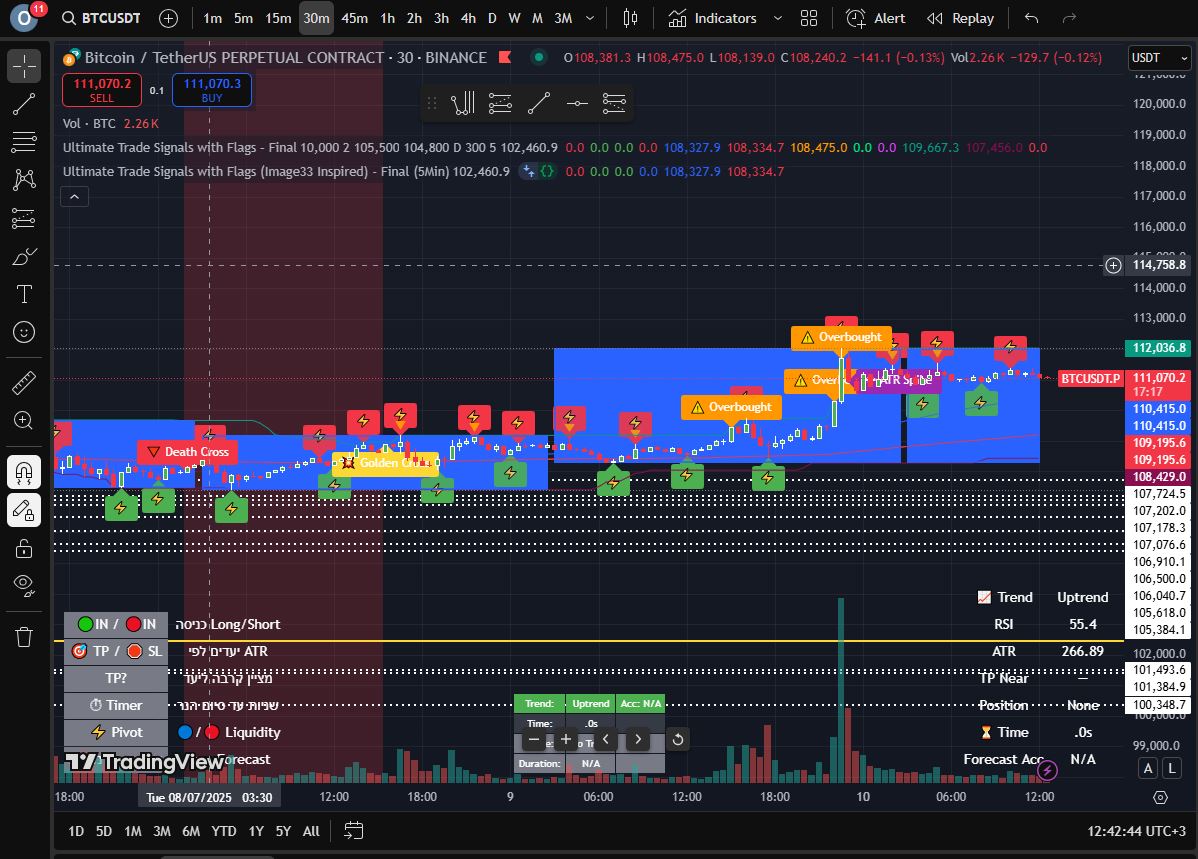Select the 45m timeframe

coord(355,18)
